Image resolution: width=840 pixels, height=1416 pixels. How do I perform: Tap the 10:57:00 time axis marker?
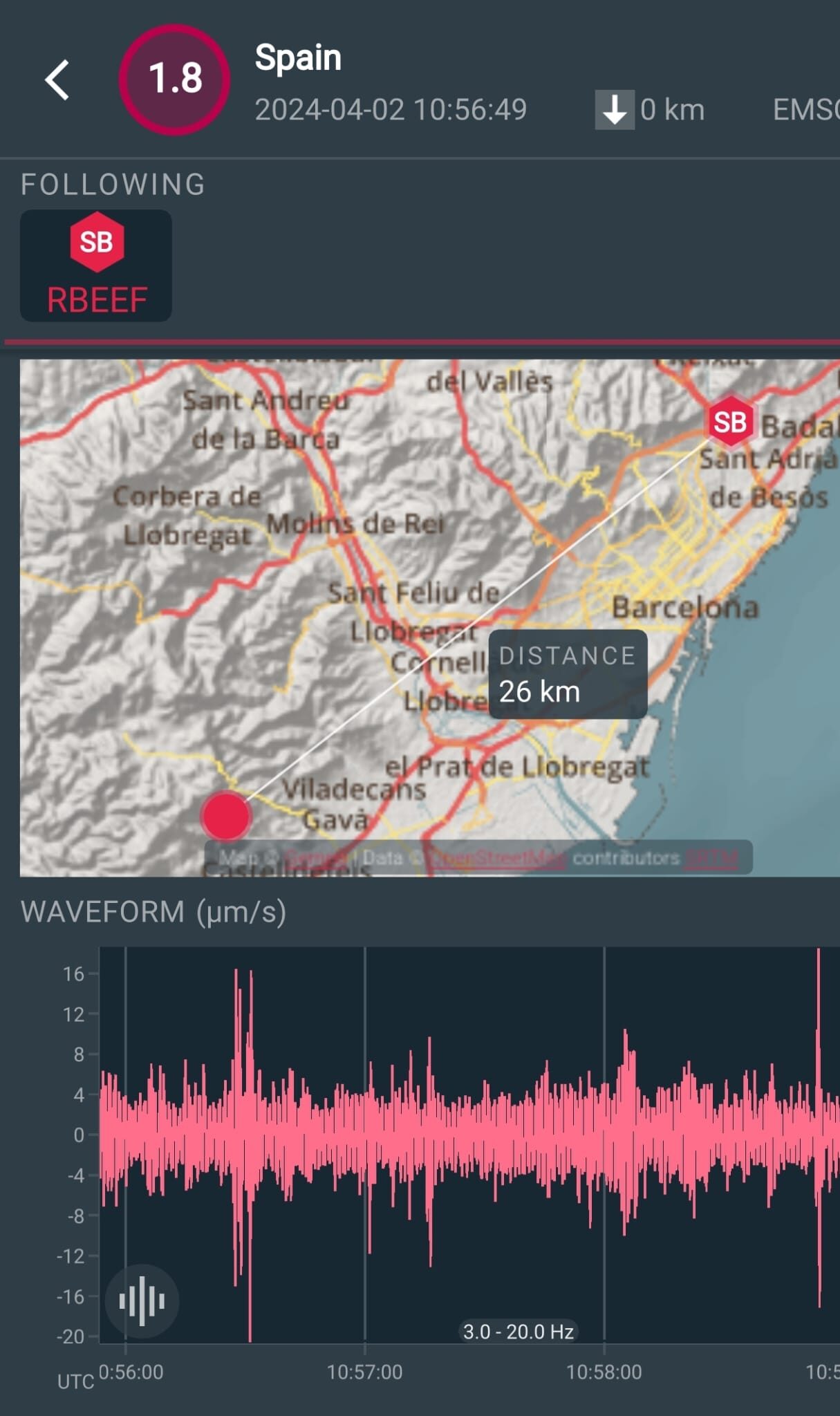[364, 1372]
